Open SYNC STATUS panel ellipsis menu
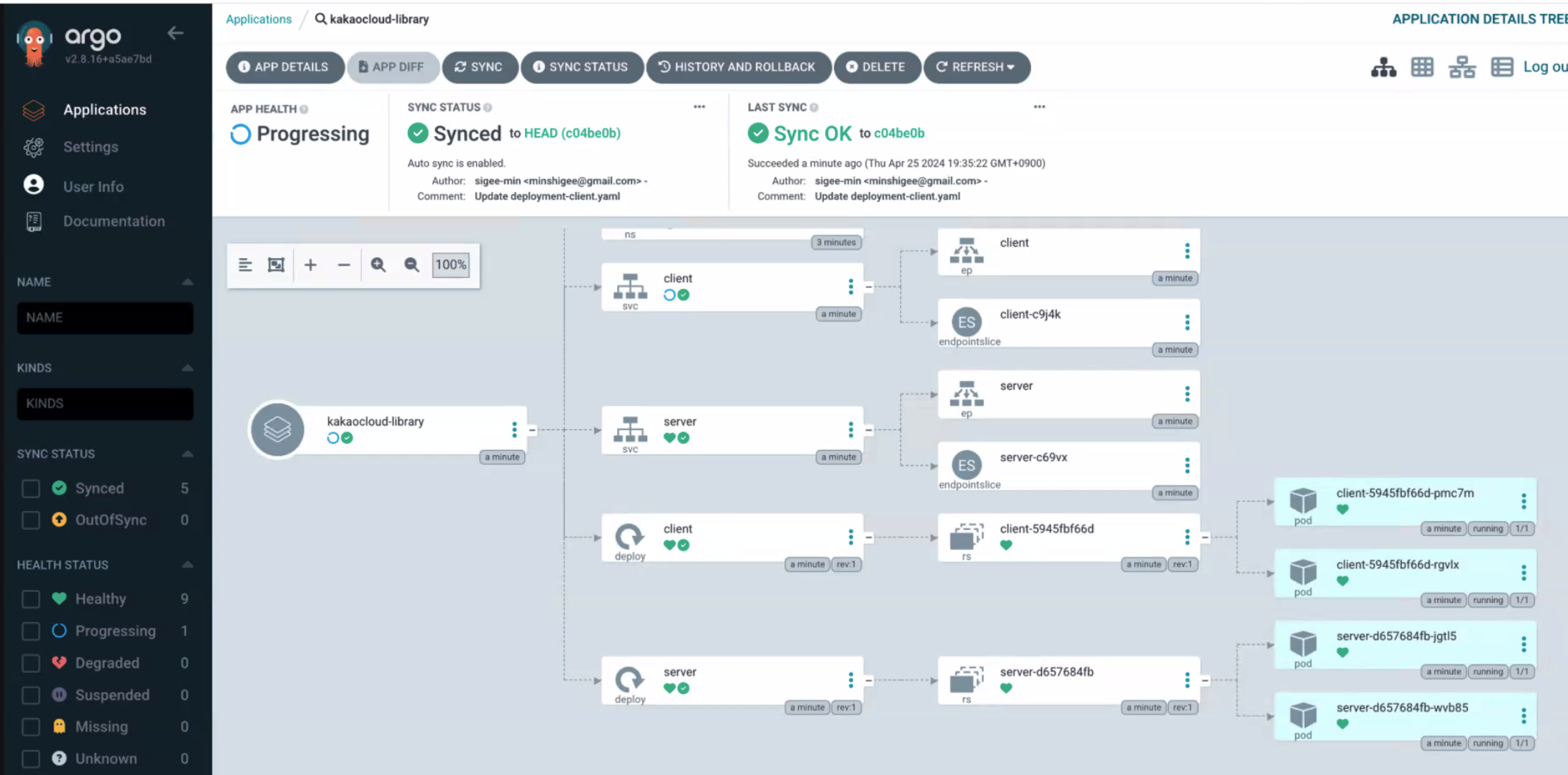Screen dimensions: 1568x775 coord(699,107)
